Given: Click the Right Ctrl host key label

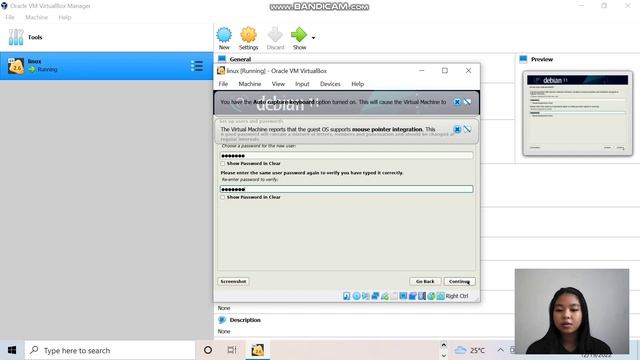Looking at the screenshot, I should [457, 296].
